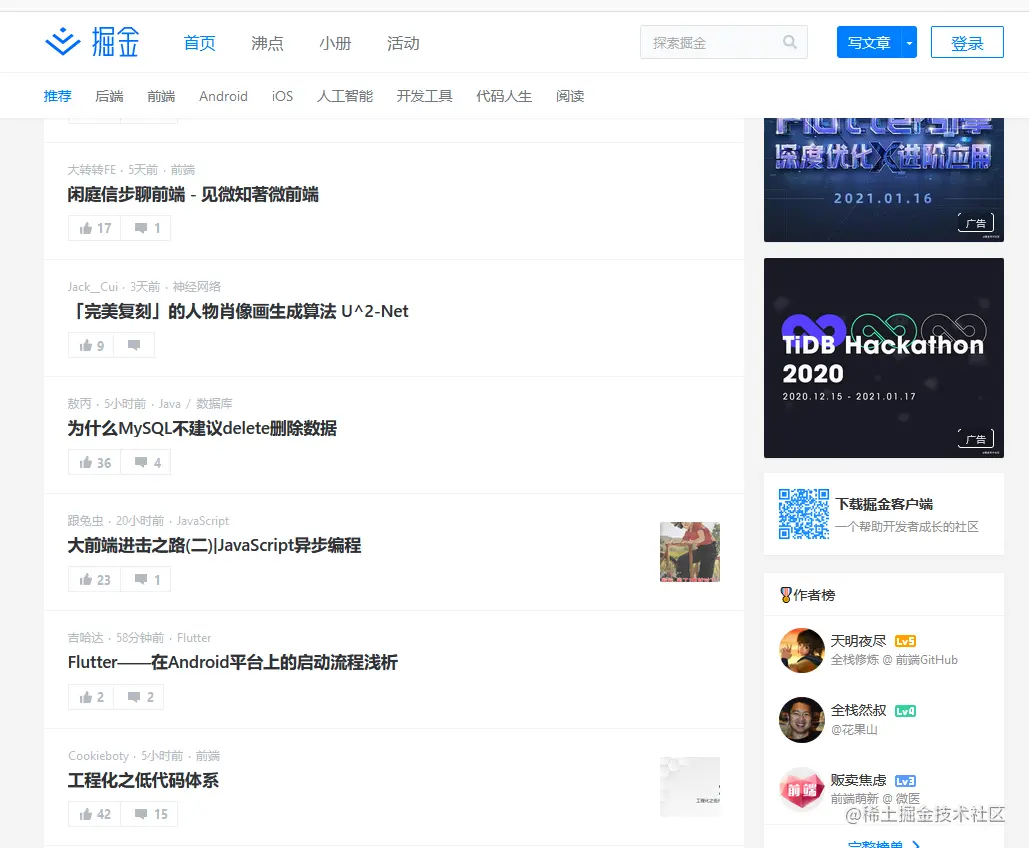Click the 写文章 button

(x=869, y=43)
